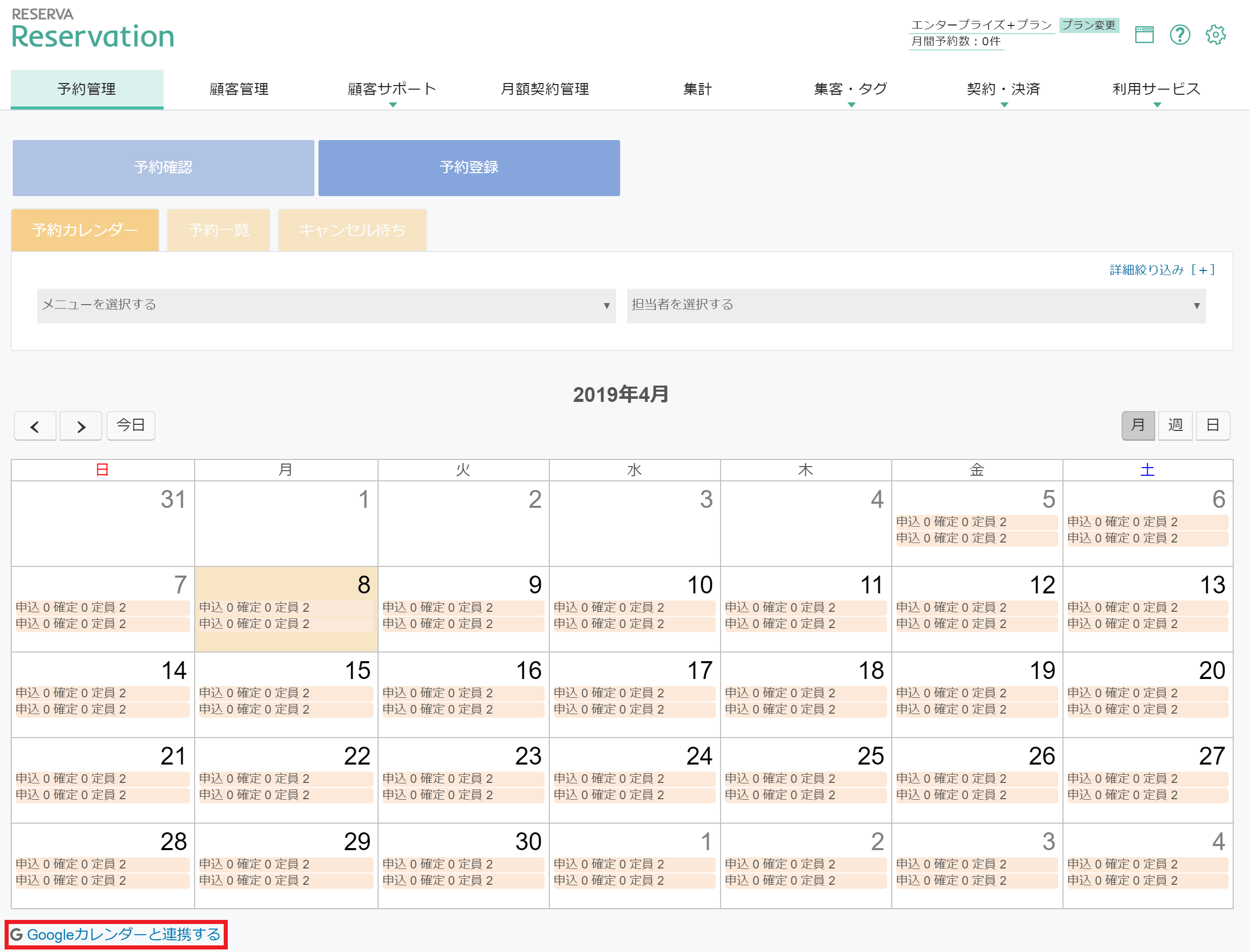Open the メニューを選択する dropdown
Viewport: 1250px width, 952px height.
326,306
